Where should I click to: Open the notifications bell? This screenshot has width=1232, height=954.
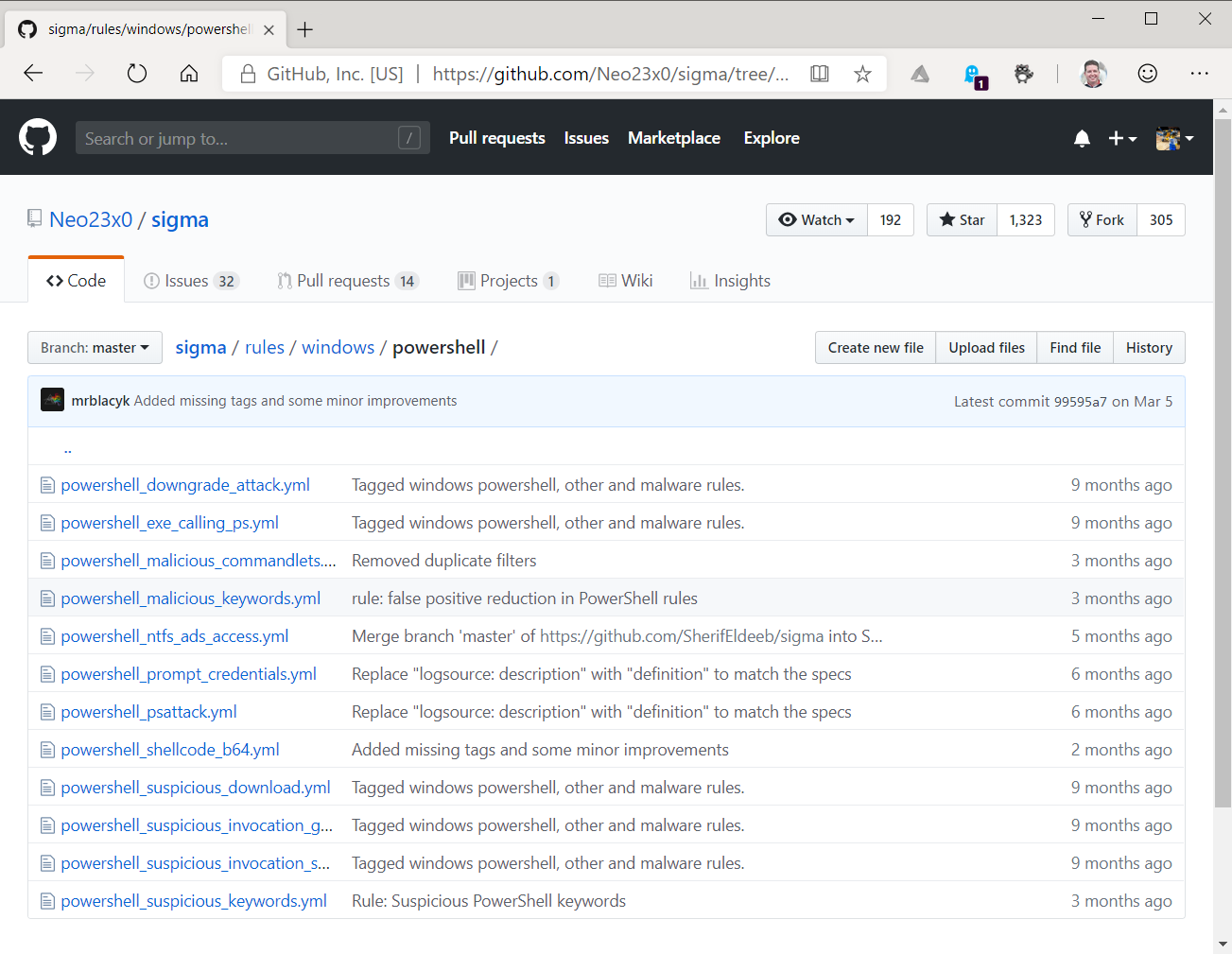pos(1082,139)
